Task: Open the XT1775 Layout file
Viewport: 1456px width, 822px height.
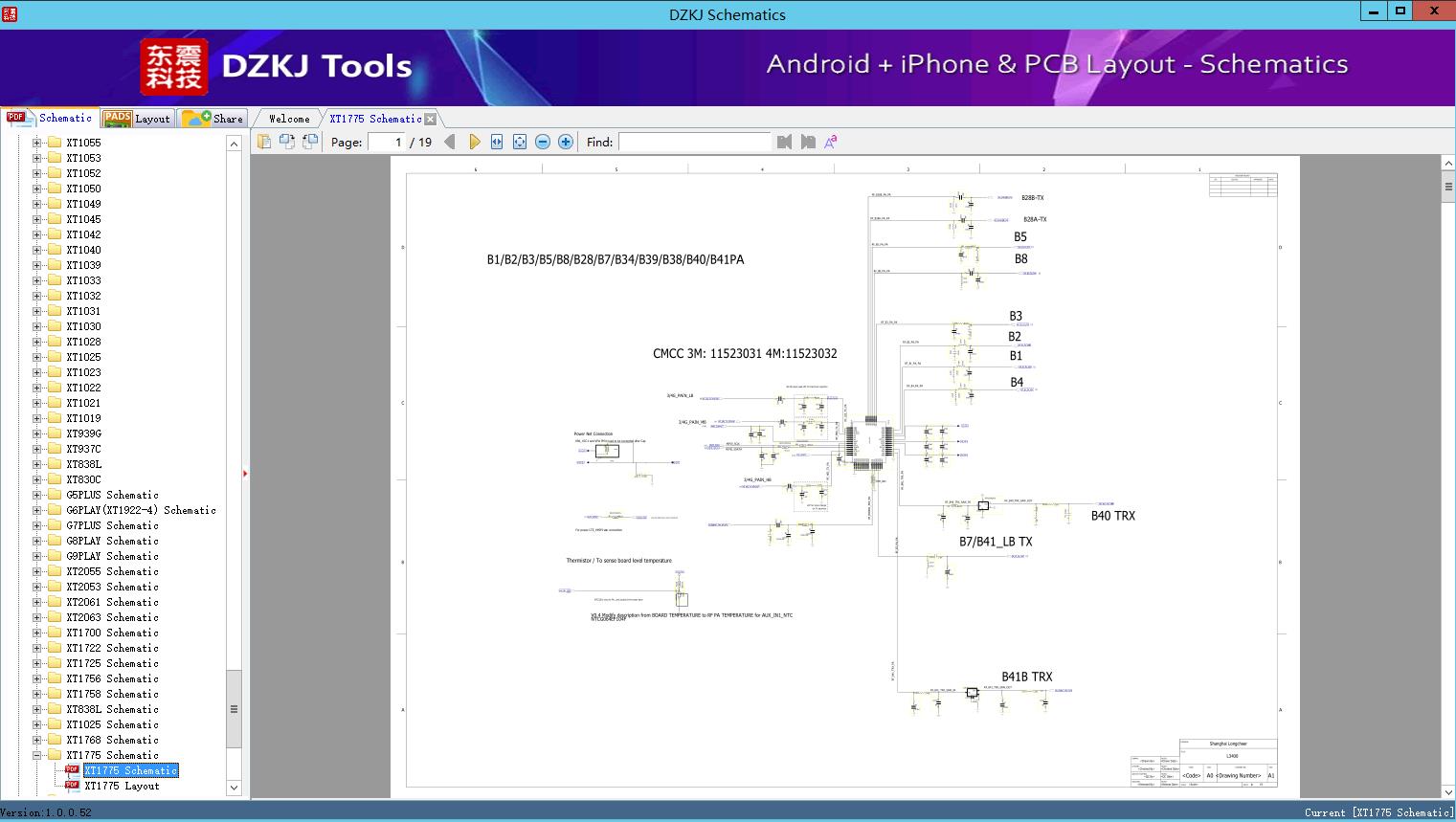Action: (x=122, y=786)
